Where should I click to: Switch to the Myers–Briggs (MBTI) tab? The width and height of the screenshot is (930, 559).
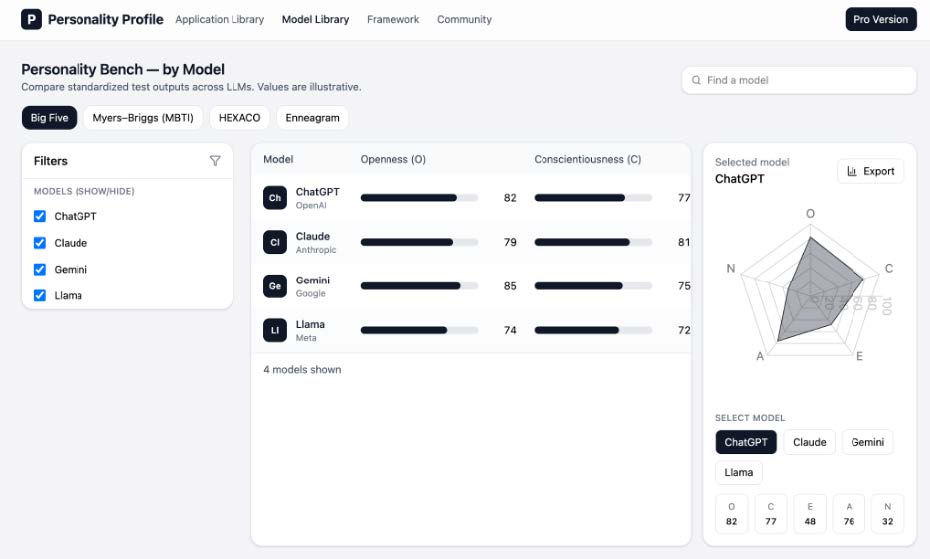(143, 118)
